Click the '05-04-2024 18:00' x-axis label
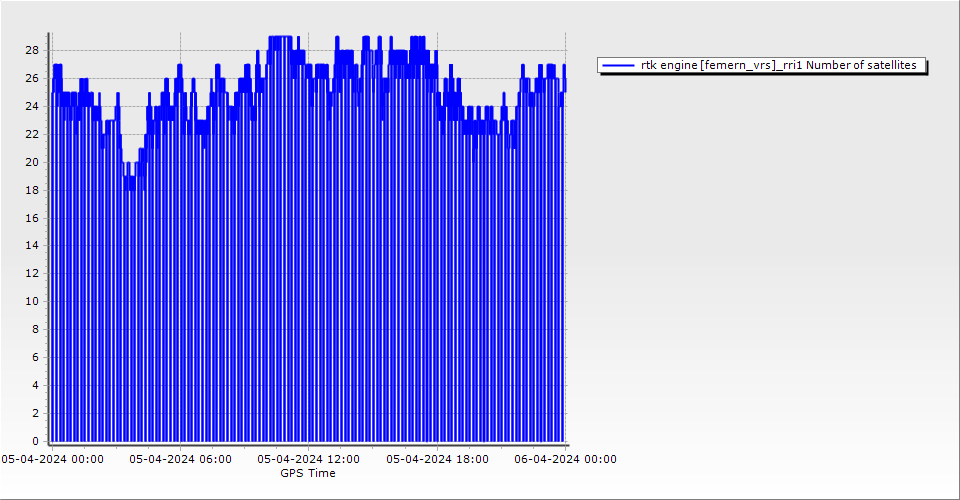Screen dimensions: 960x500 [x=437, y=459]
